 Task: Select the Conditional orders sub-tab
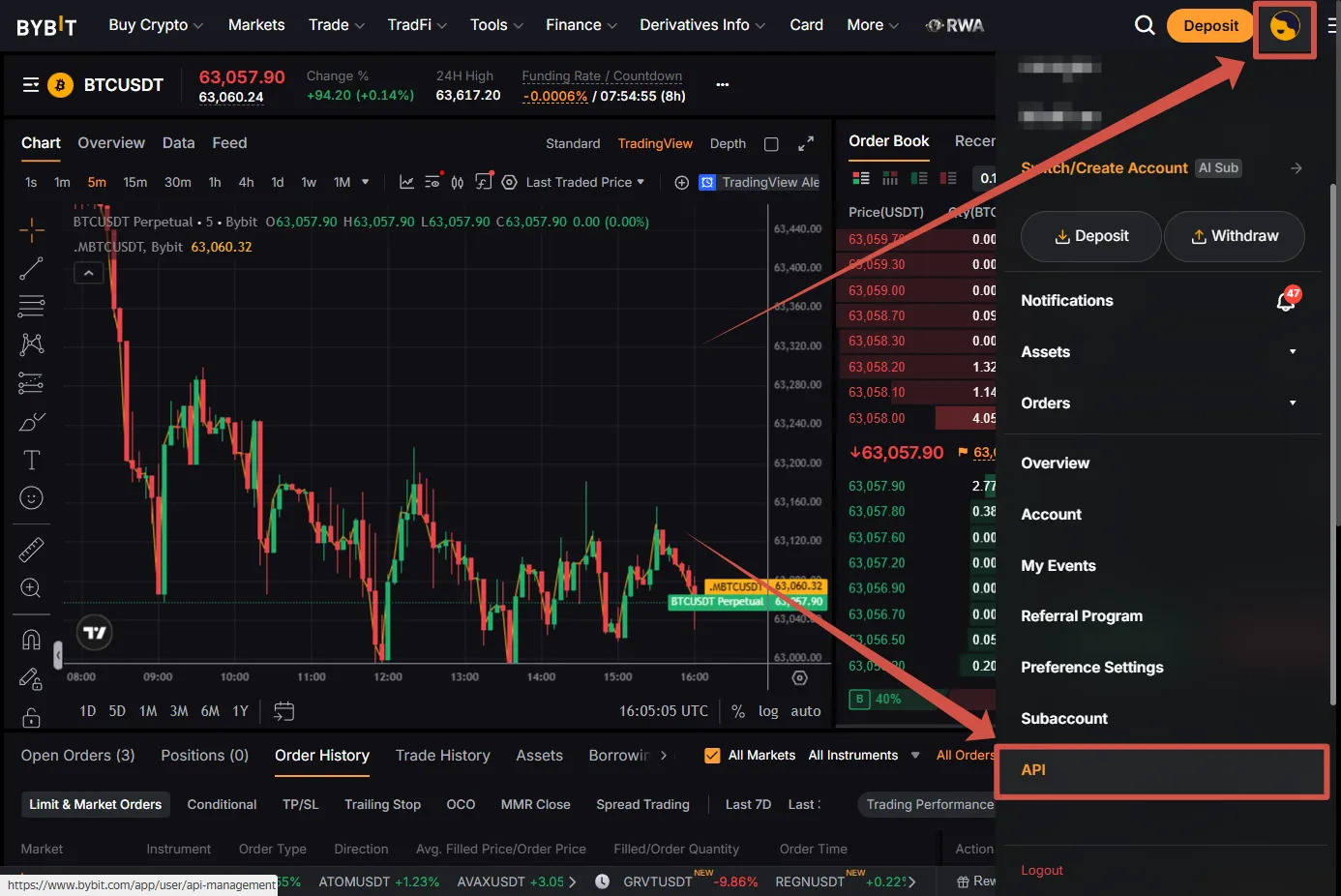click(222, 805)
